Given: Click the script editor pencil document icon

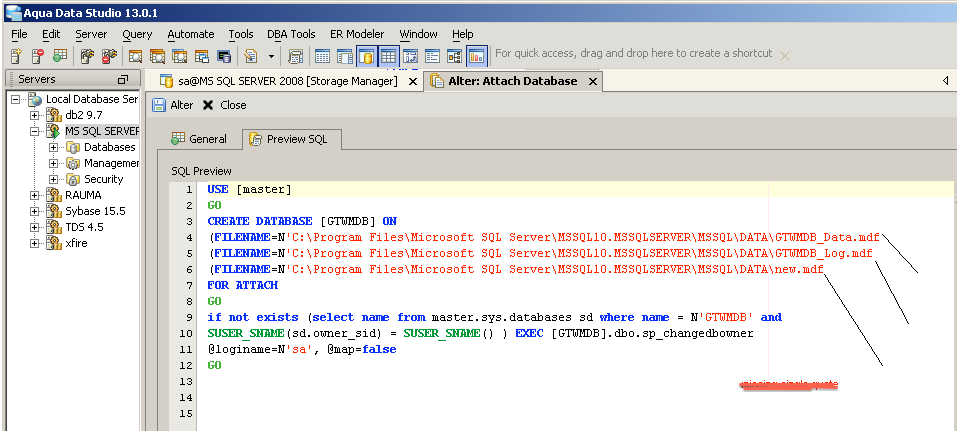Looking at the screenshot, I should point(250,56).
